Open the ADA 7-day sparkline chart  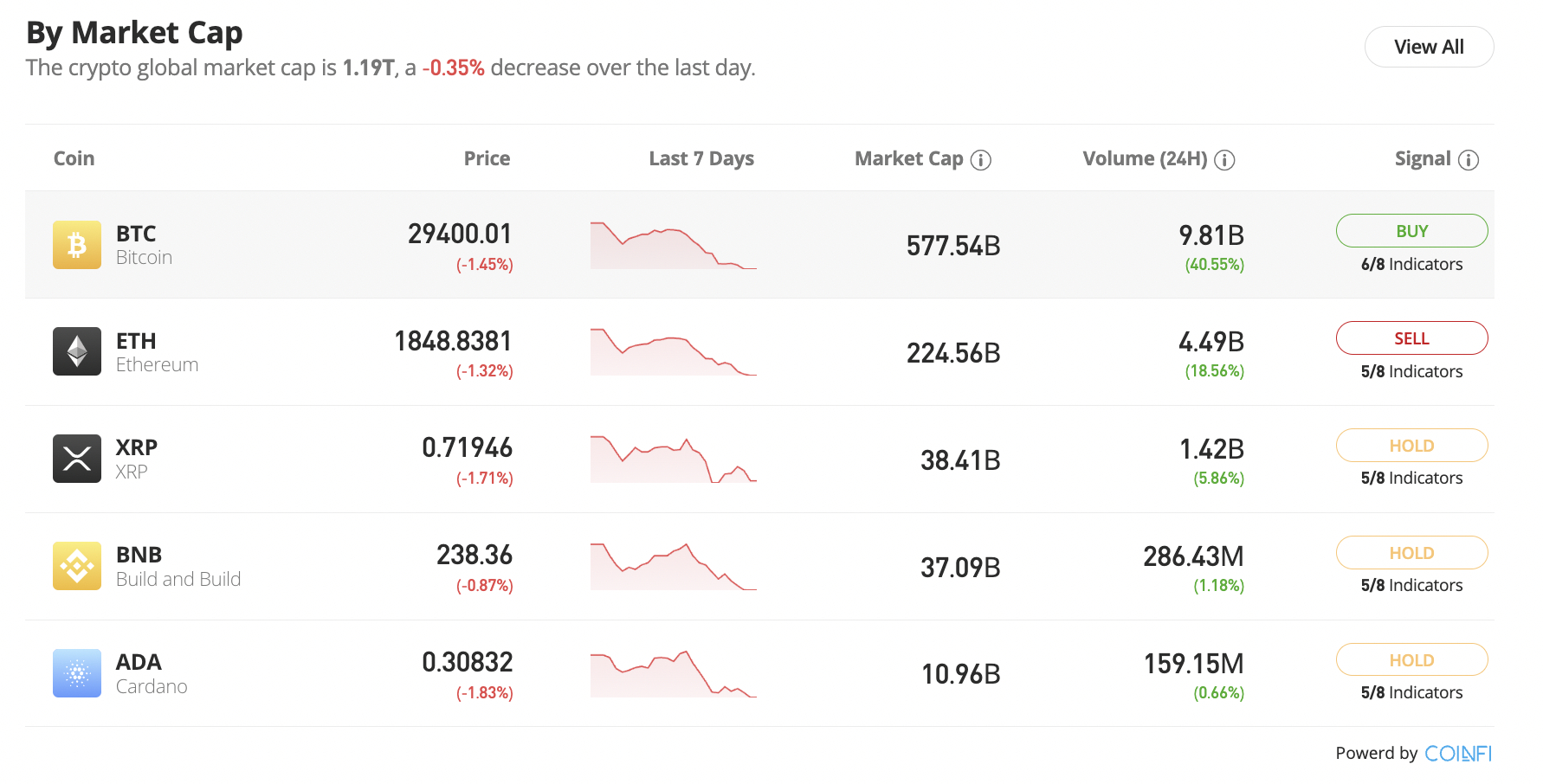pyautogui.click(x=674, y=674)
